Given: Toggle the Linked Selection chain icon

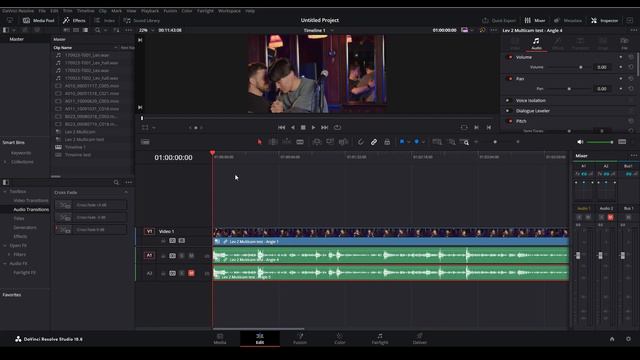Looking at the screenshot, I should coord(374,142).
